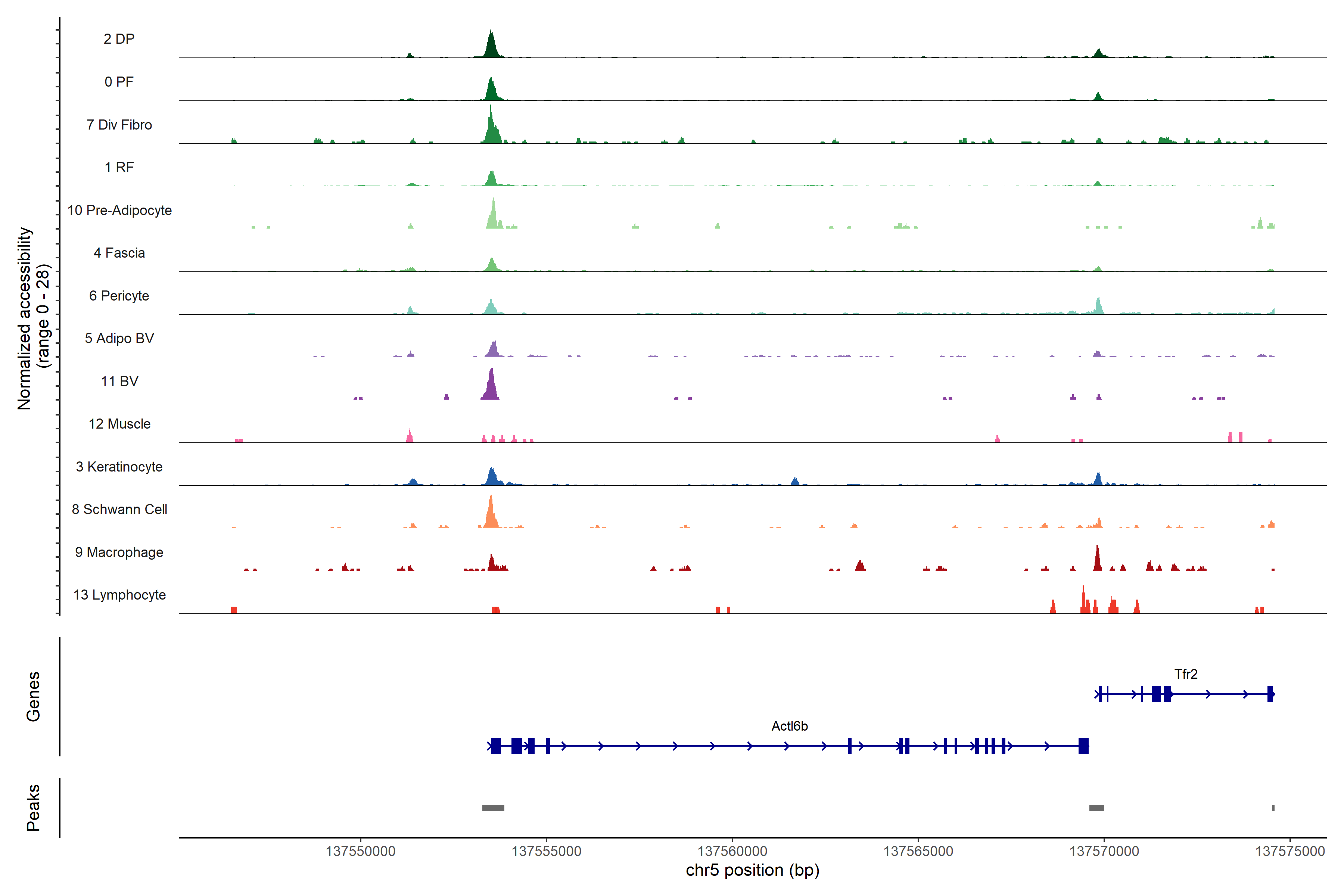Click the large last exon of Actl6b

point(1083,746)
